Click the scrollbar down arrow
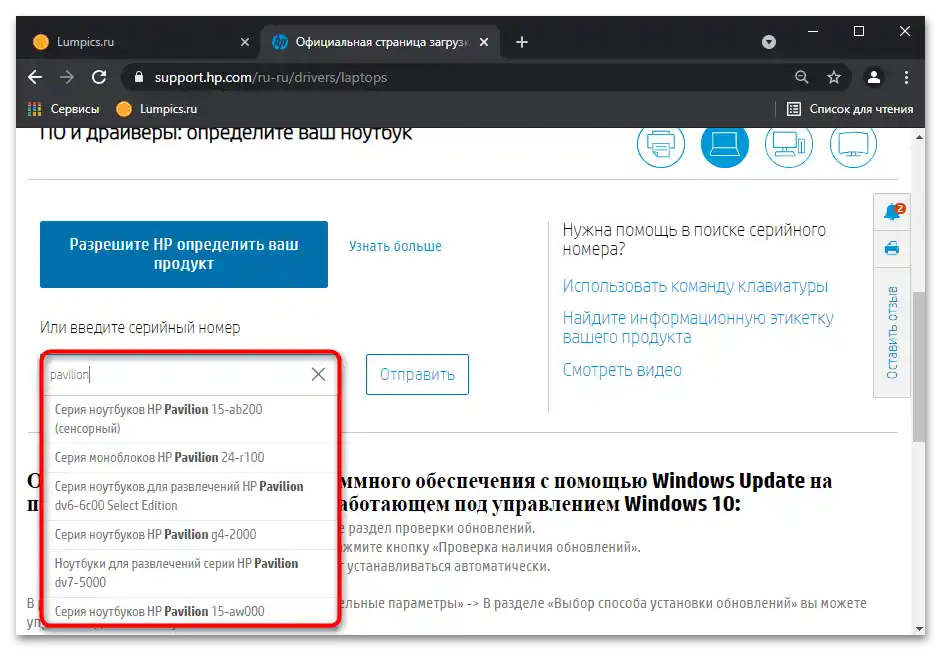This screenshot has width=941, height=651. (x=919, y=629)
